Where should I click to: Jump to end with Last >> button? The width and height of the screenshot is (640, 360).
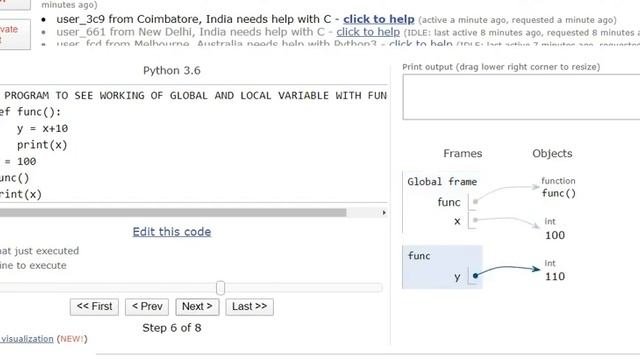click(249, 307)
